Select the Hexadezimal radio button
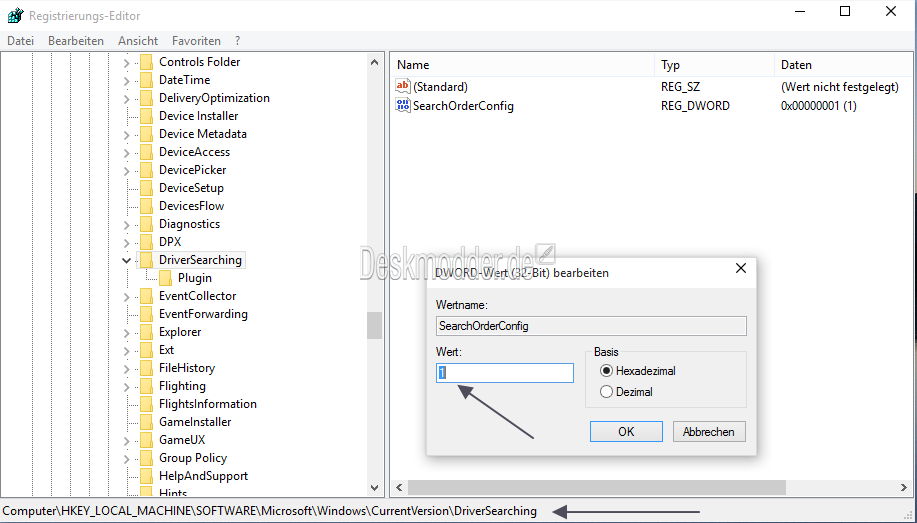Viewport: 917px width, 523px height. 606,371
